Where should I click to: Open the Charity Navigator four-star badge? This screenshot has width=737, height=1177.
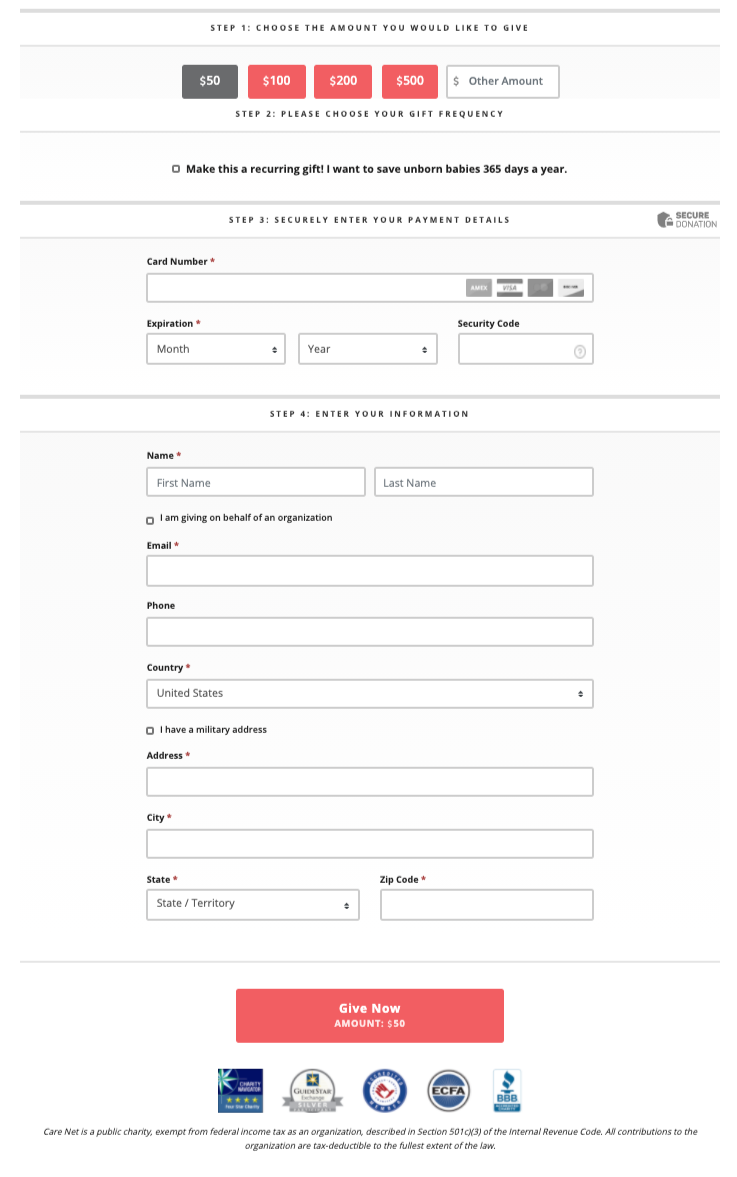tap(240, 1090)
